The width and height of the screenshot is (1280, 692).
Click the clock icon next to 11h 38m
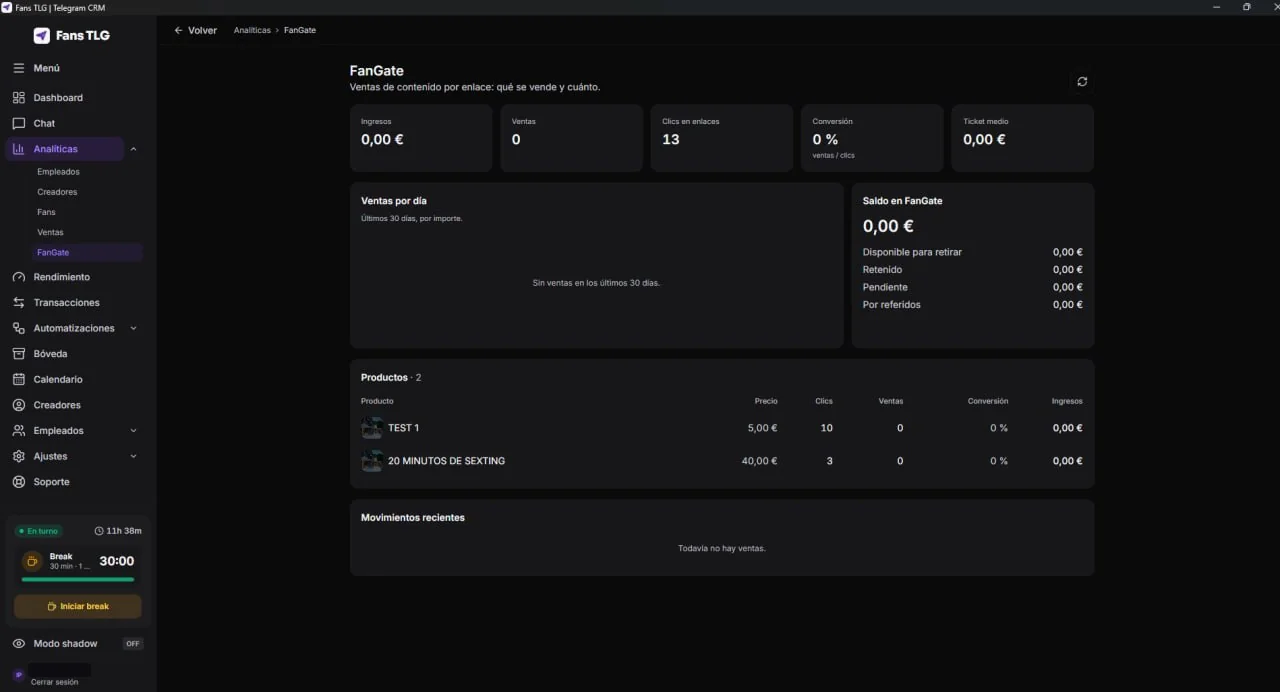[99, 531]
